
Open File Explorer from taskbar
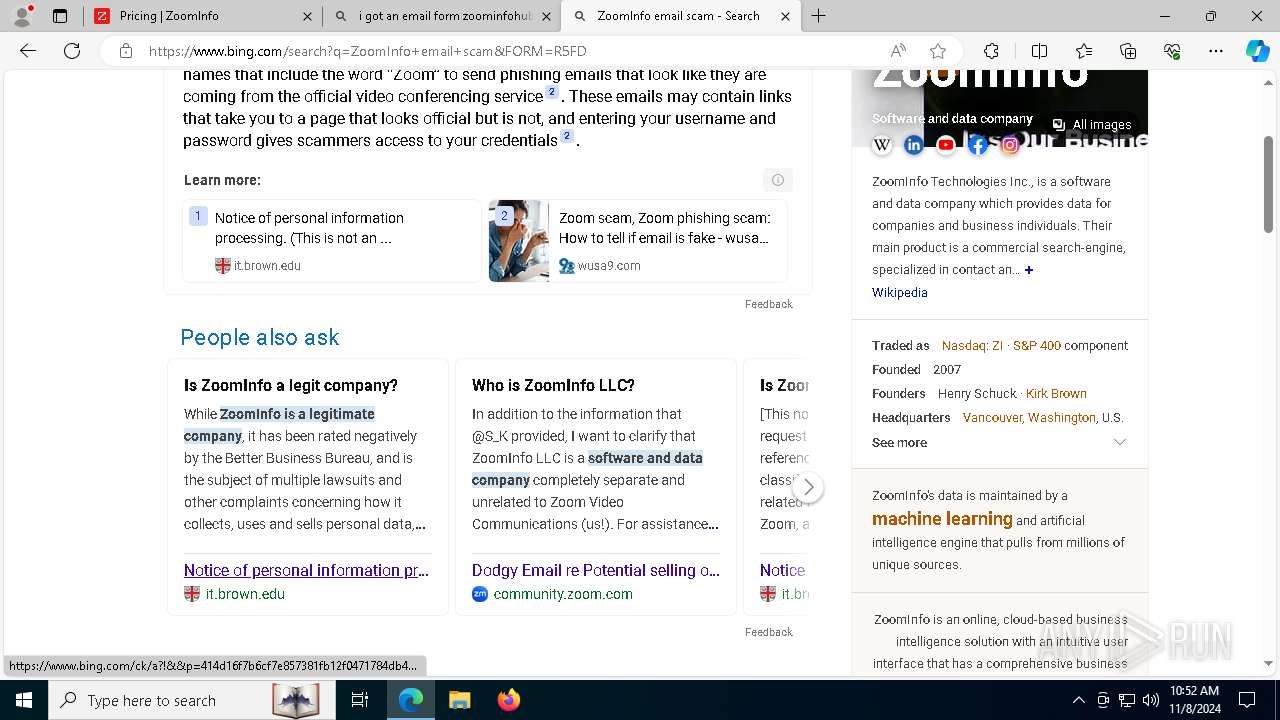click(459, 700)
